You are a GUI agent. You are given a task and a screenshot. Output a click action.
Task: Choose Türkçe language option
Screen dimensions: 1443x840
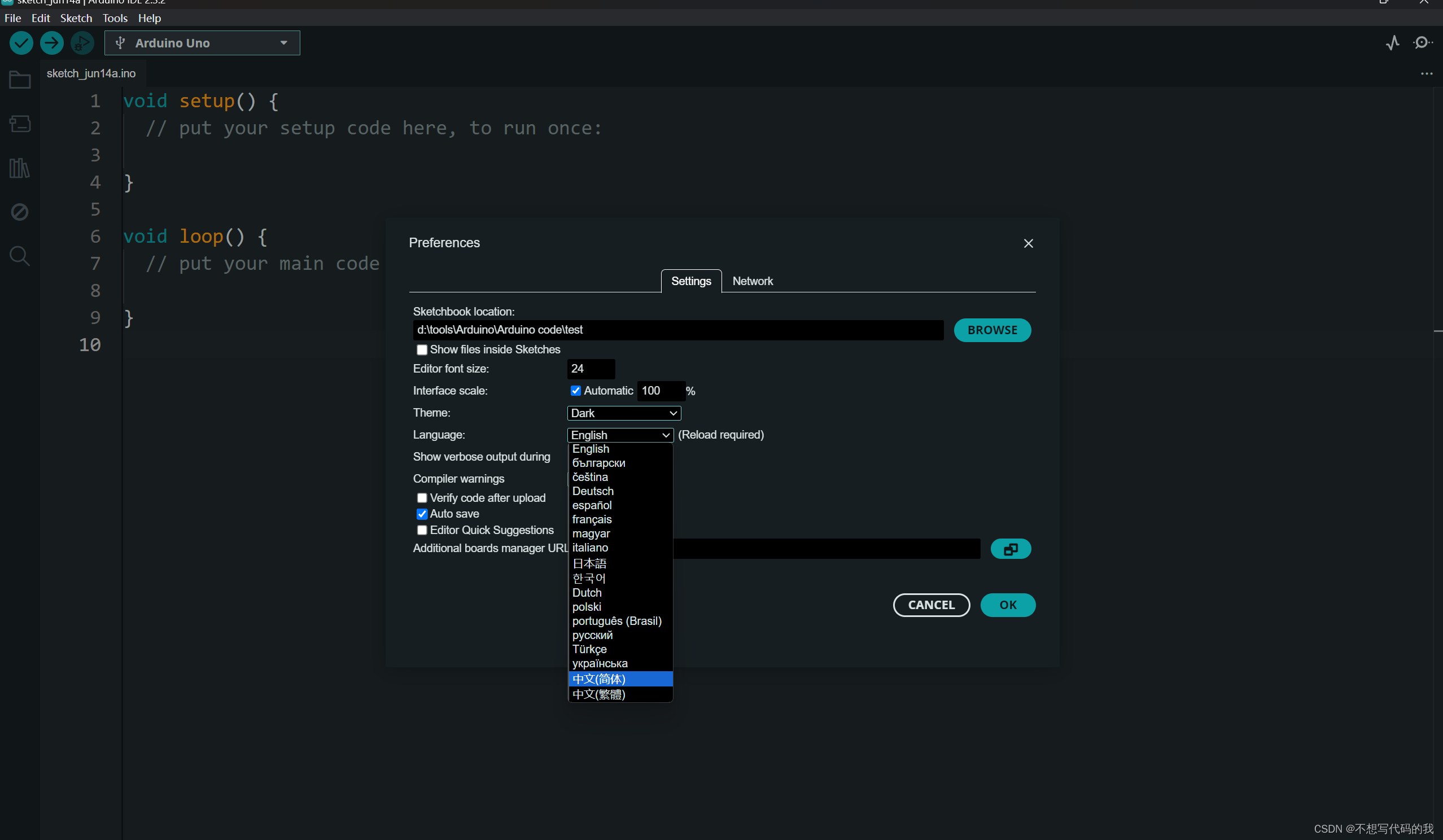coord(620,649)
